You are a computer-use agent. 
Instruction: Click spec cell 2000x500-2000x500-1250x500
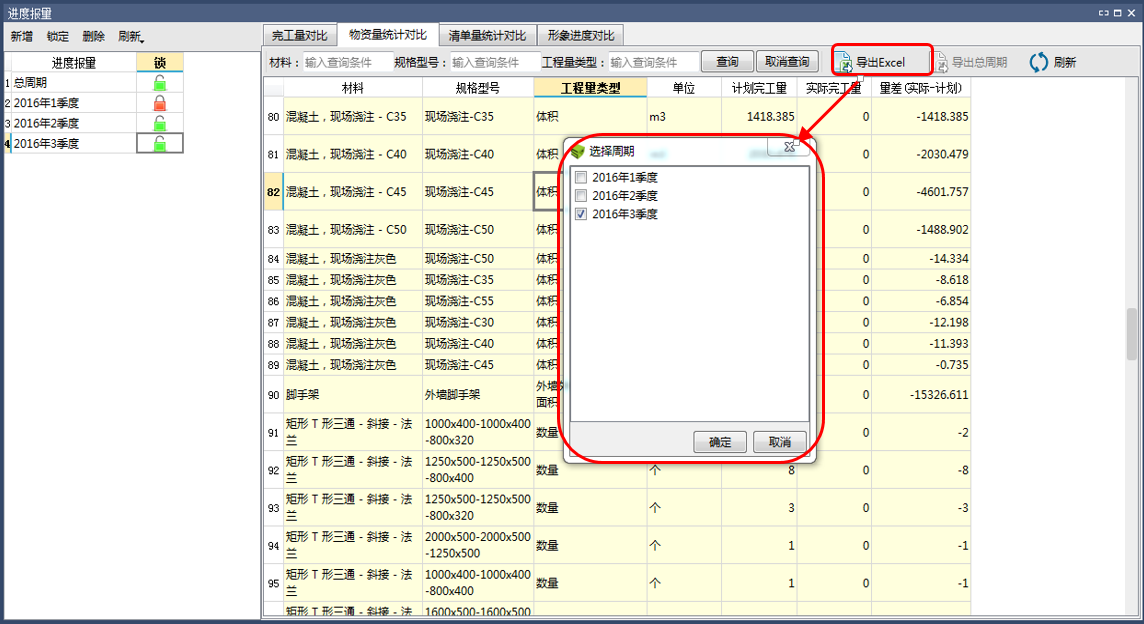tap(478, 545)
